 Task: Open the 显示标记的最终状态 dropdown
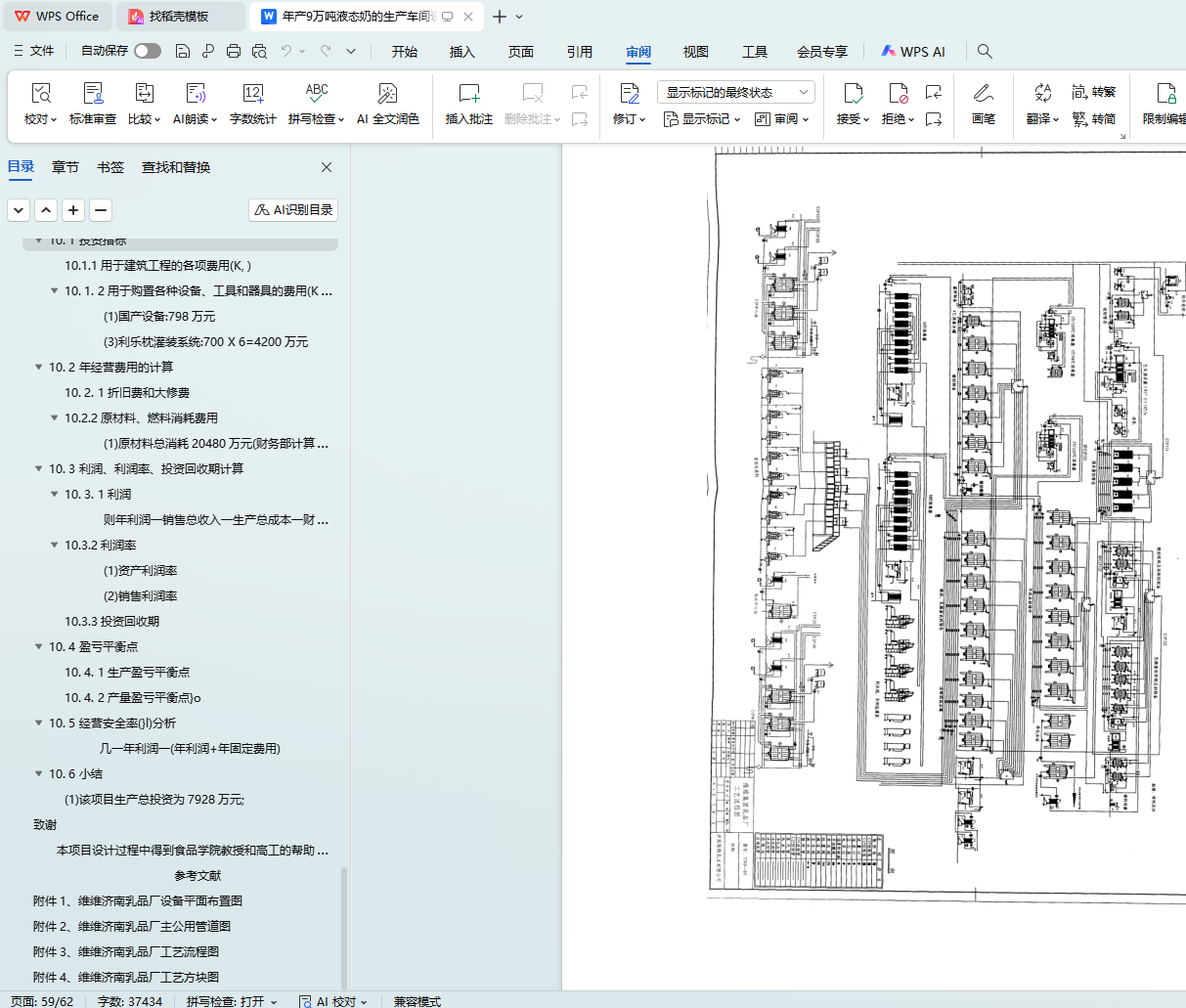pyautogui.click(x=735, y=92)
